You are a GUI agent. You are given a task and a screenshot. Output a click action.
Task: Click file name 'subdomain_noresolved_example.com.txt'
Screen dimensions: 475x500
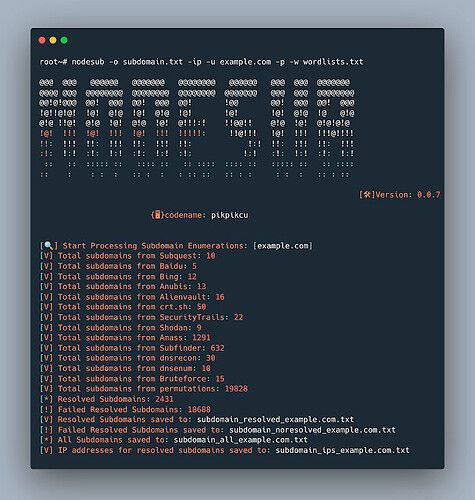[x=313, y=430]
